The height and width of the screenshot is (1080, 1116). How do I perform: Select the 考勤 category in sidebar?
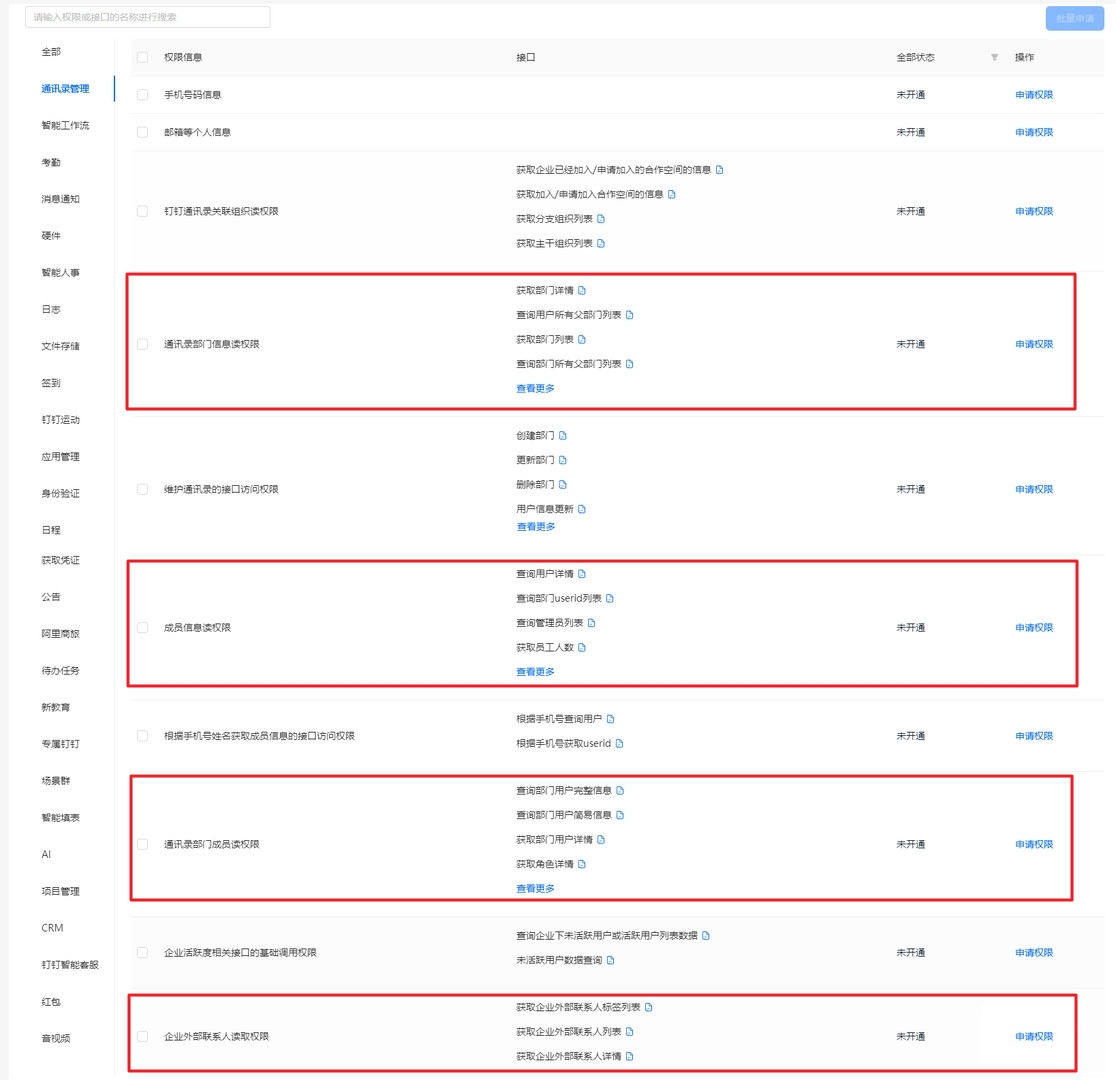point(51,162)
